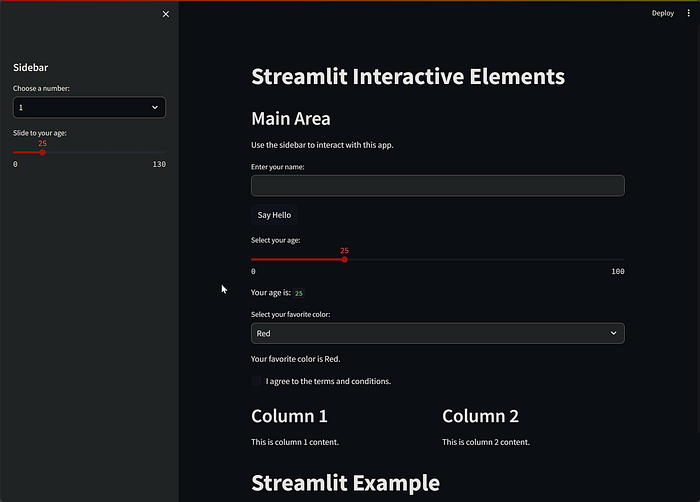This screenshot has width=700, height=502.
Task: Click the 'Slide to your age:' label
Action: 40,133
